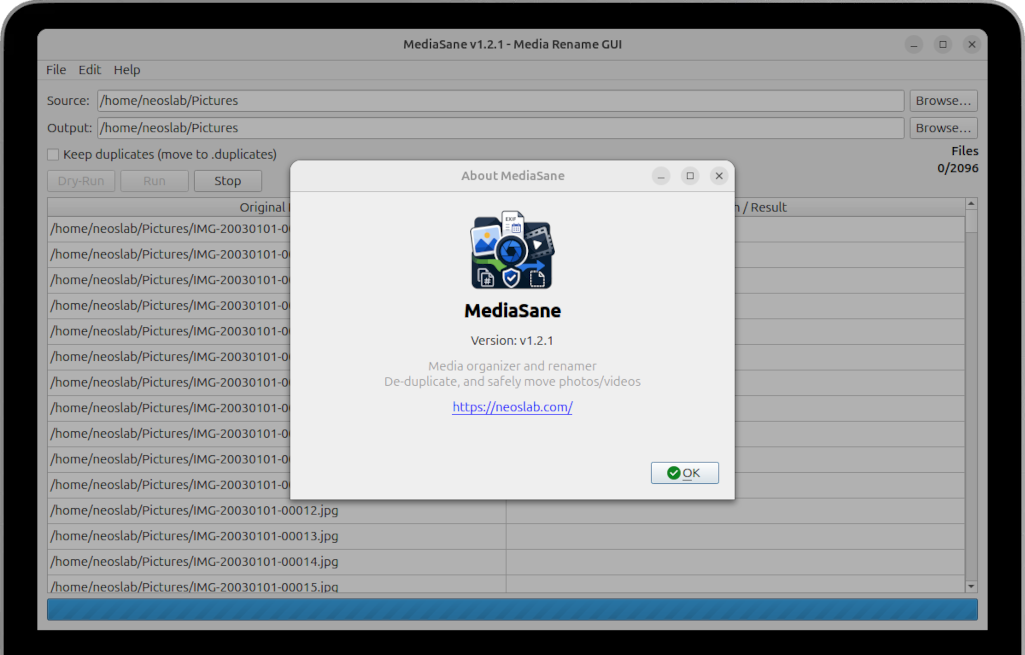Image resolution: width=1025 pixels, height=655 pixels.
Task: Click the Source path input field
Action: coord(501,101)
